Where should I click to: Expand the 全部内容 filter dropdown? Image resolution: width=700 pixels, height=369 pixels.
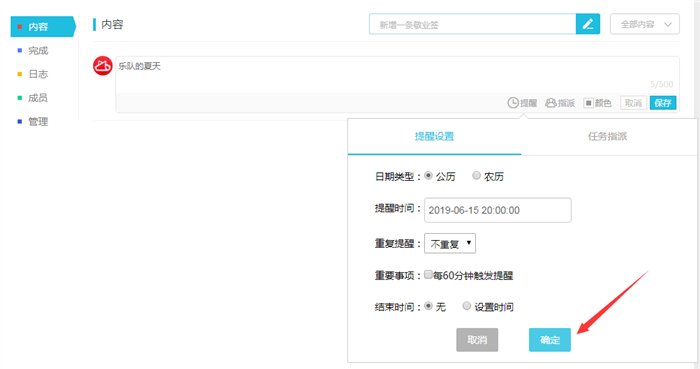pos(645,24)
